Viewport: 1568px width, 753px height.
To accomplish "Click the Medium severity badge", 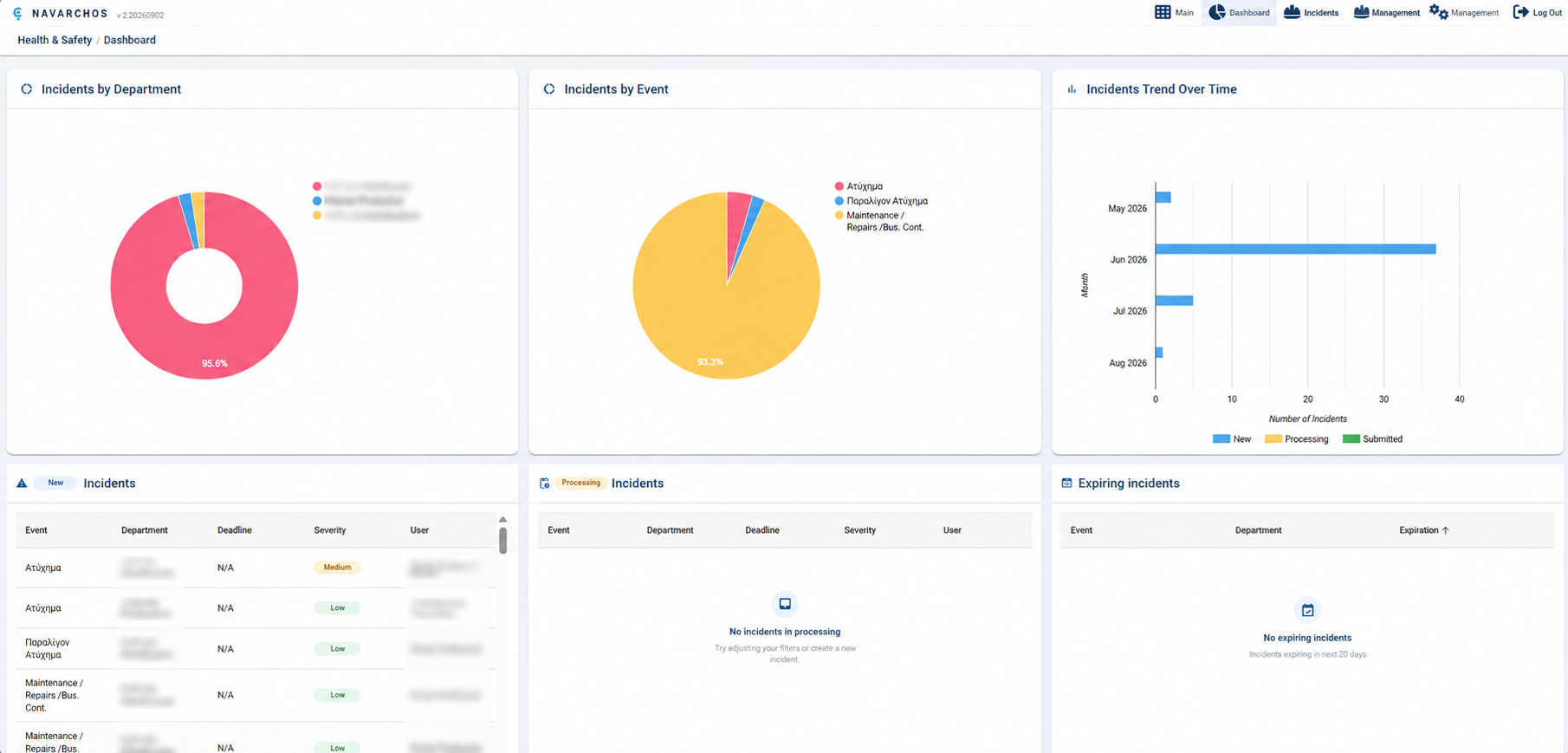I will [x=337, y=568].
